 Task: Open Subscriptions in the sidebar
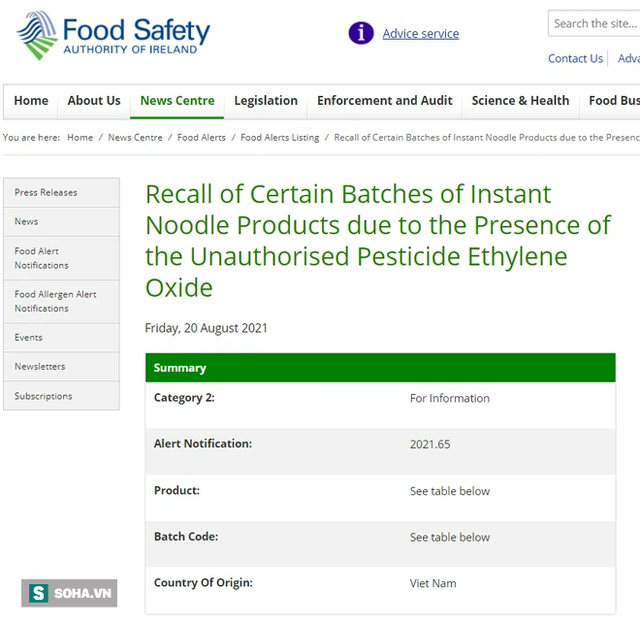(44, 396)
